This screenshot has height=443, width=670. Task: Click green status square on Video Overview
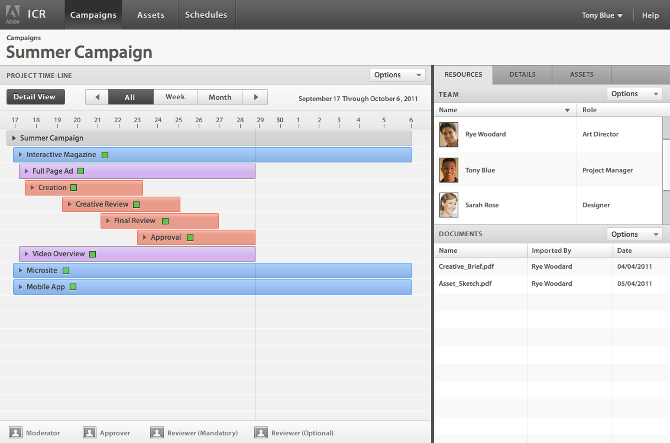[92, 254]
